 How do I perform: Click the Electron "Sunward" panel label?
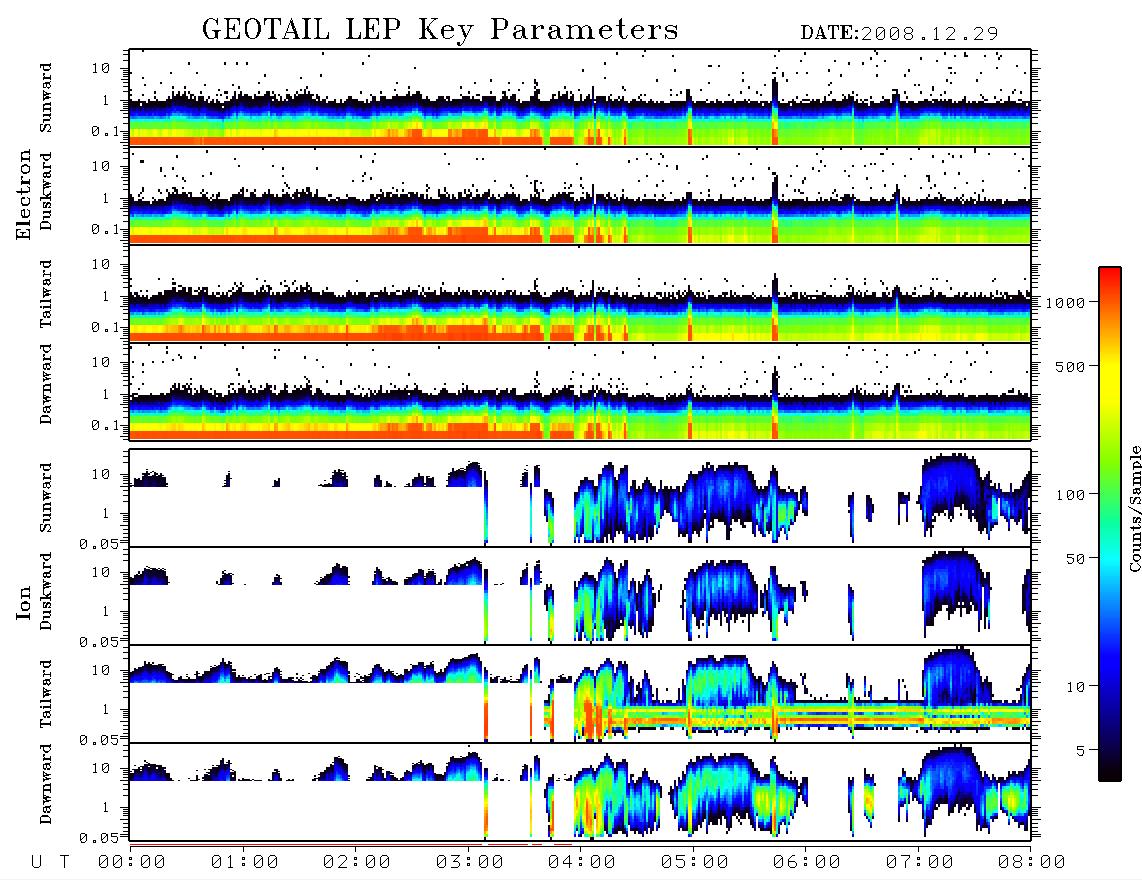click(46, 98)
